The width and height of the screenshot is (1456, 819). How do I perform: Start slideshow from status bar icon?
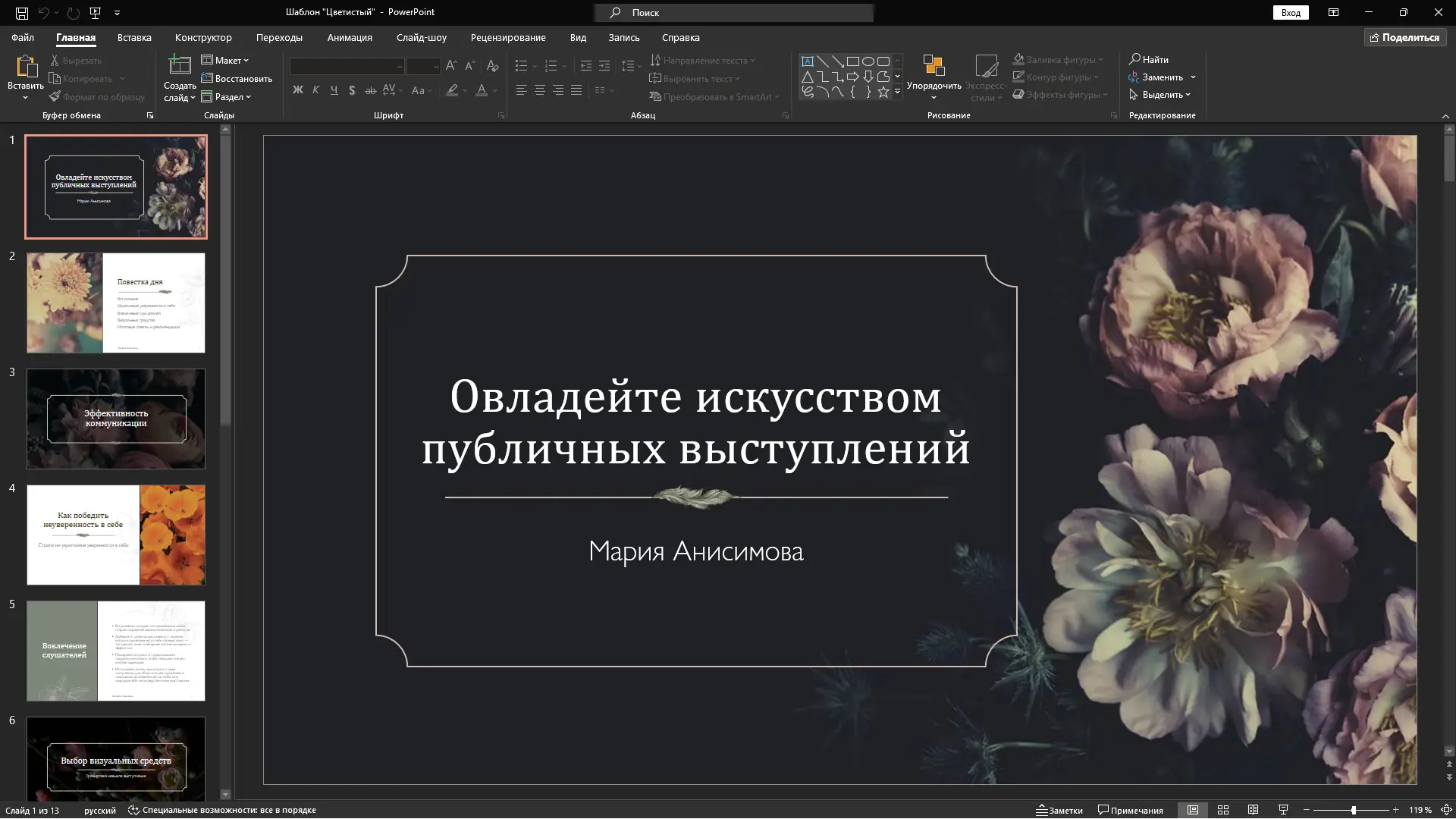point(1283,810)
